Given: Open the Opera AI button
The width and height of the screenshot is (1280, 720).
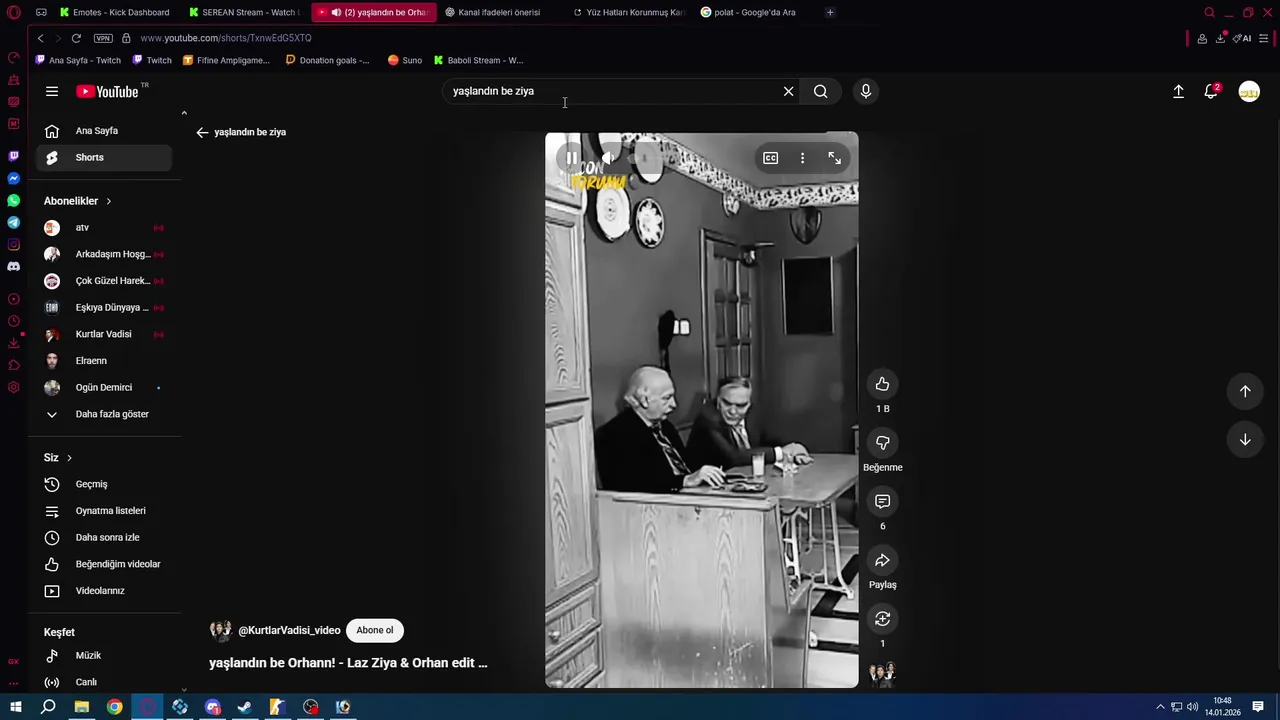Looking at the screenshot, I should coord(1242,38).
